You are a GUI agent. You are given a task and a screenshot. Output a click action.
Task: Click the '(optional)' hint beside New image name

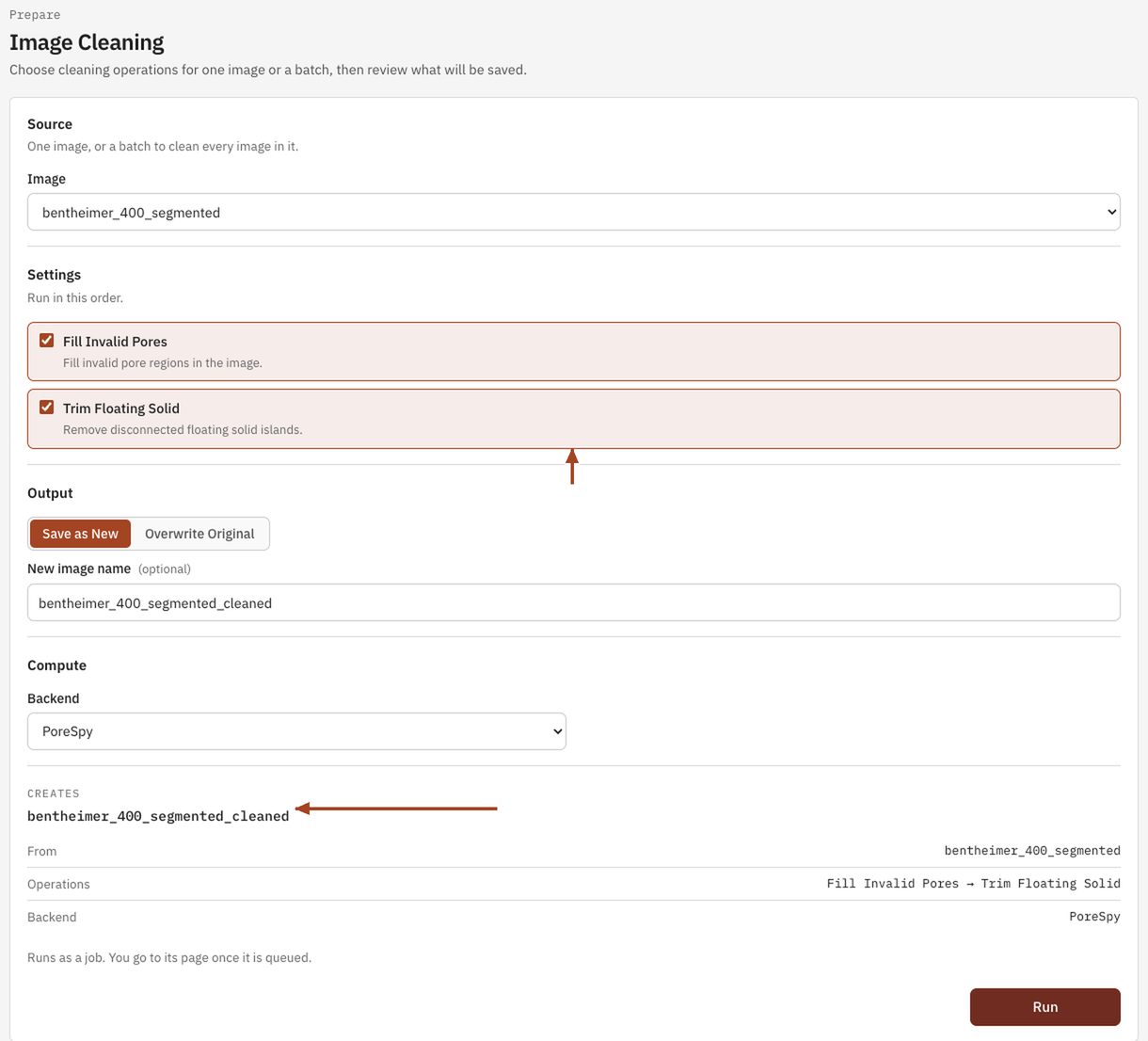[165, 569]
